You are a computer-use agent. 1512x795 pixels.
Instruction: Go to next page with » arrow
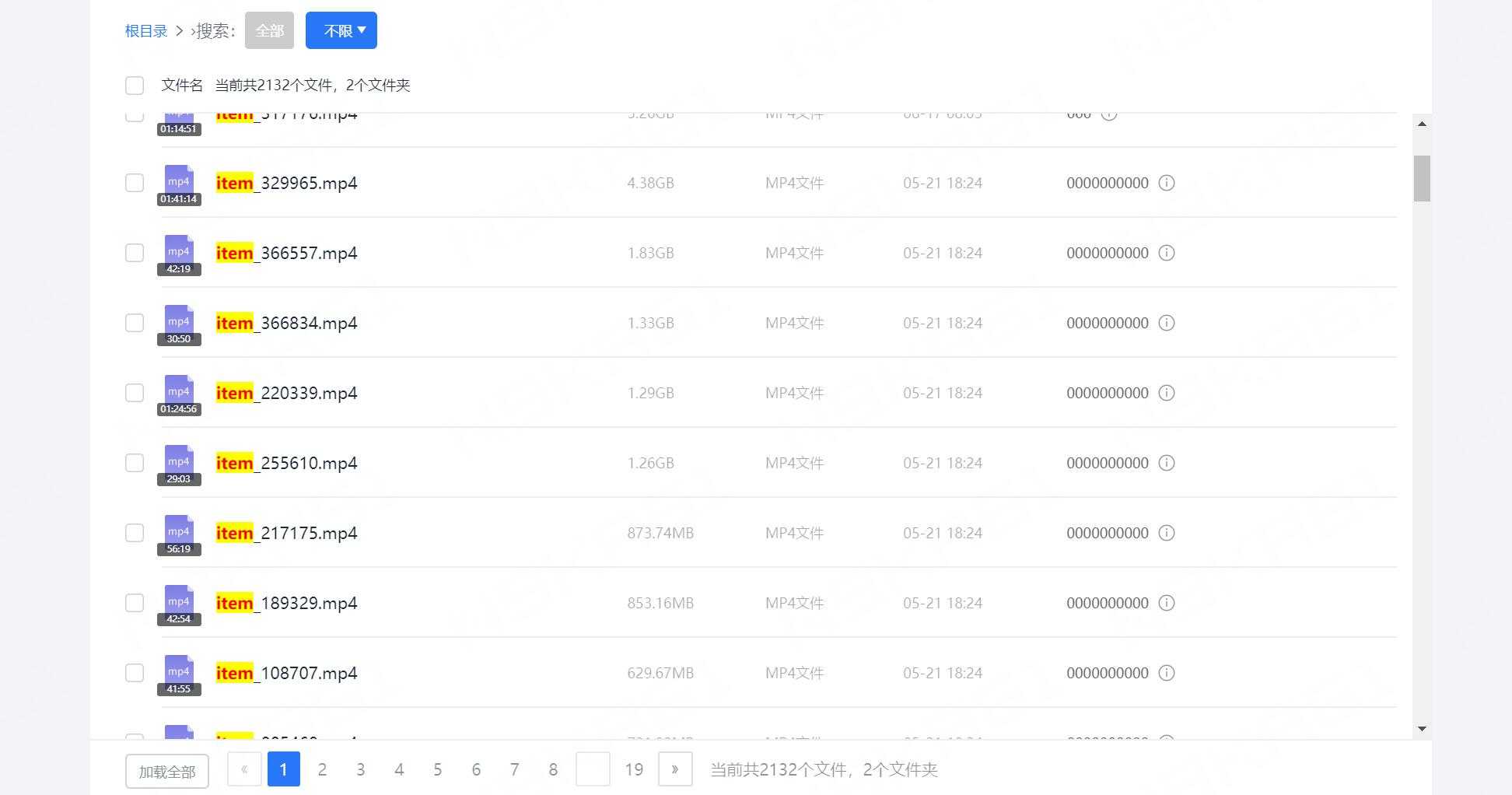pos(675,769)
